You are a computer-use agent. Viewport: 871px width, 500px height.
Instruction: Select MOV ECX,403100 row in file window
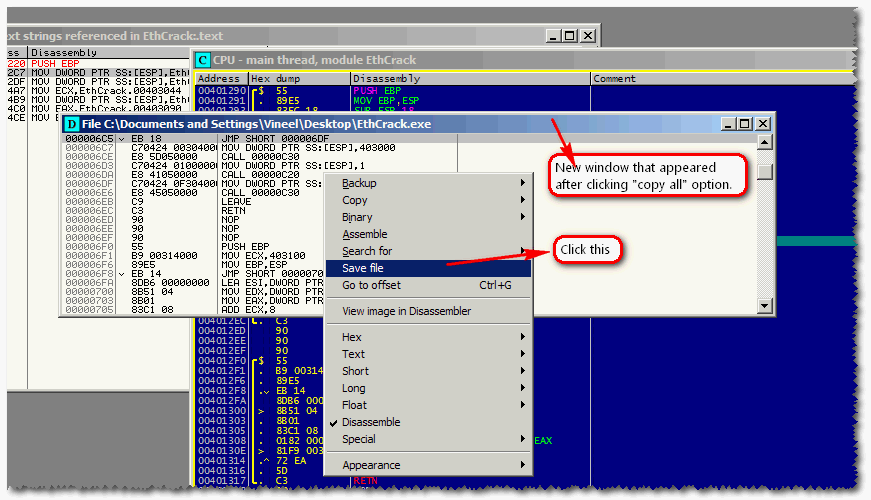tap(193, 256)
